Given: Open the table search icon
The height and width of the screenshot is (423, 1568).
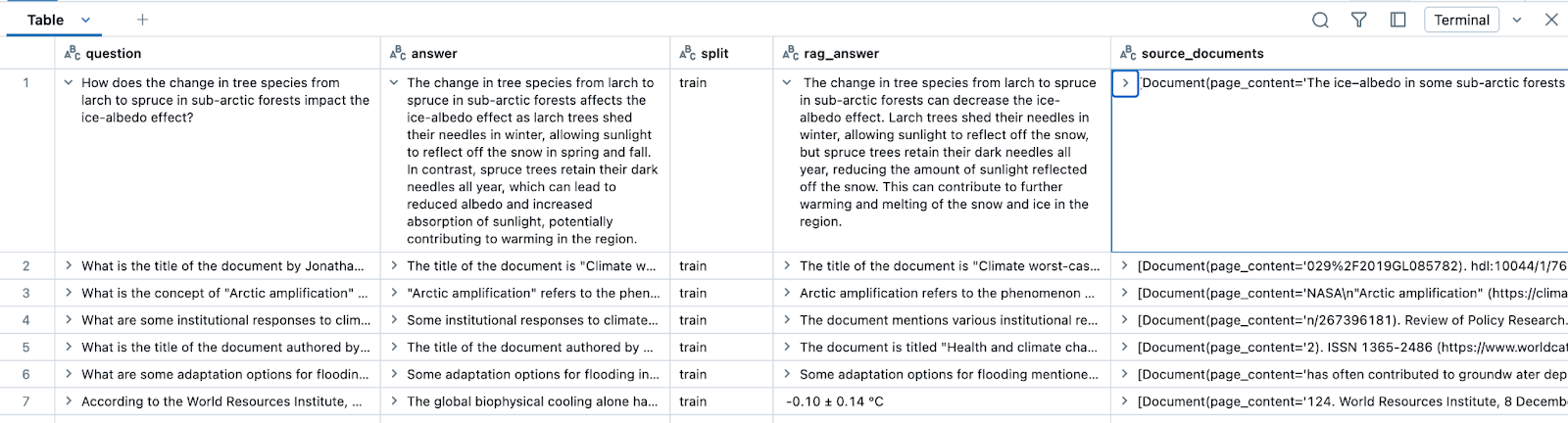Looking at the screenshot, I should [x=1320, y=20].
